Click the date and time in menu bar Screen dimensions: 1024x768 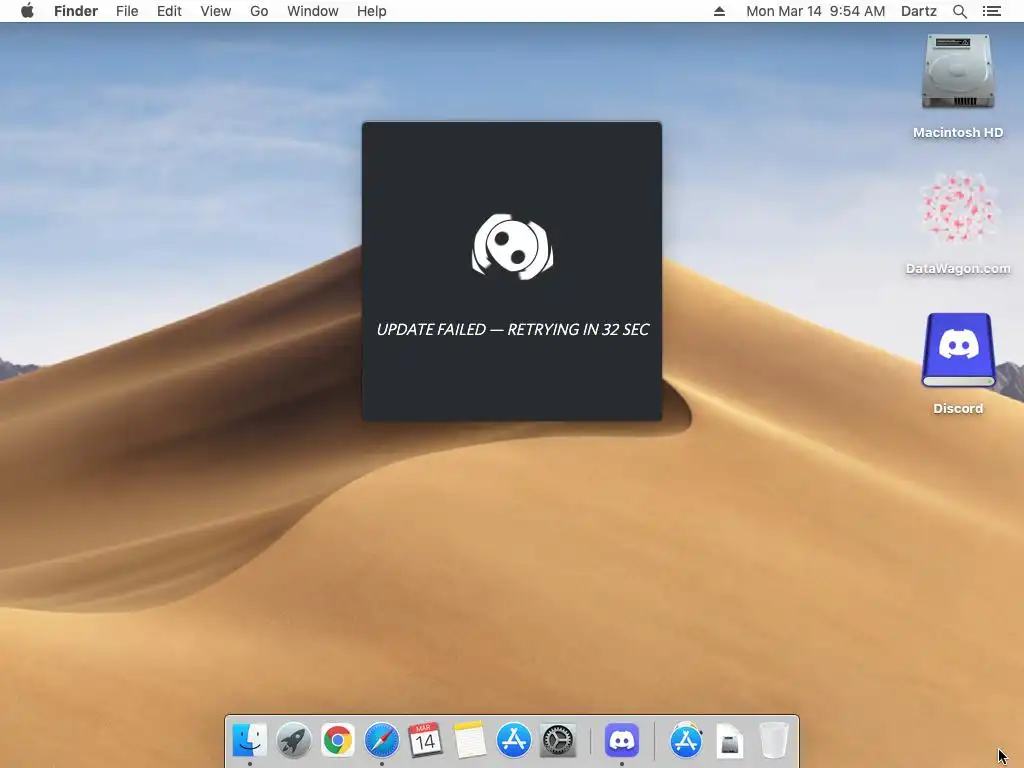[816, 11]
